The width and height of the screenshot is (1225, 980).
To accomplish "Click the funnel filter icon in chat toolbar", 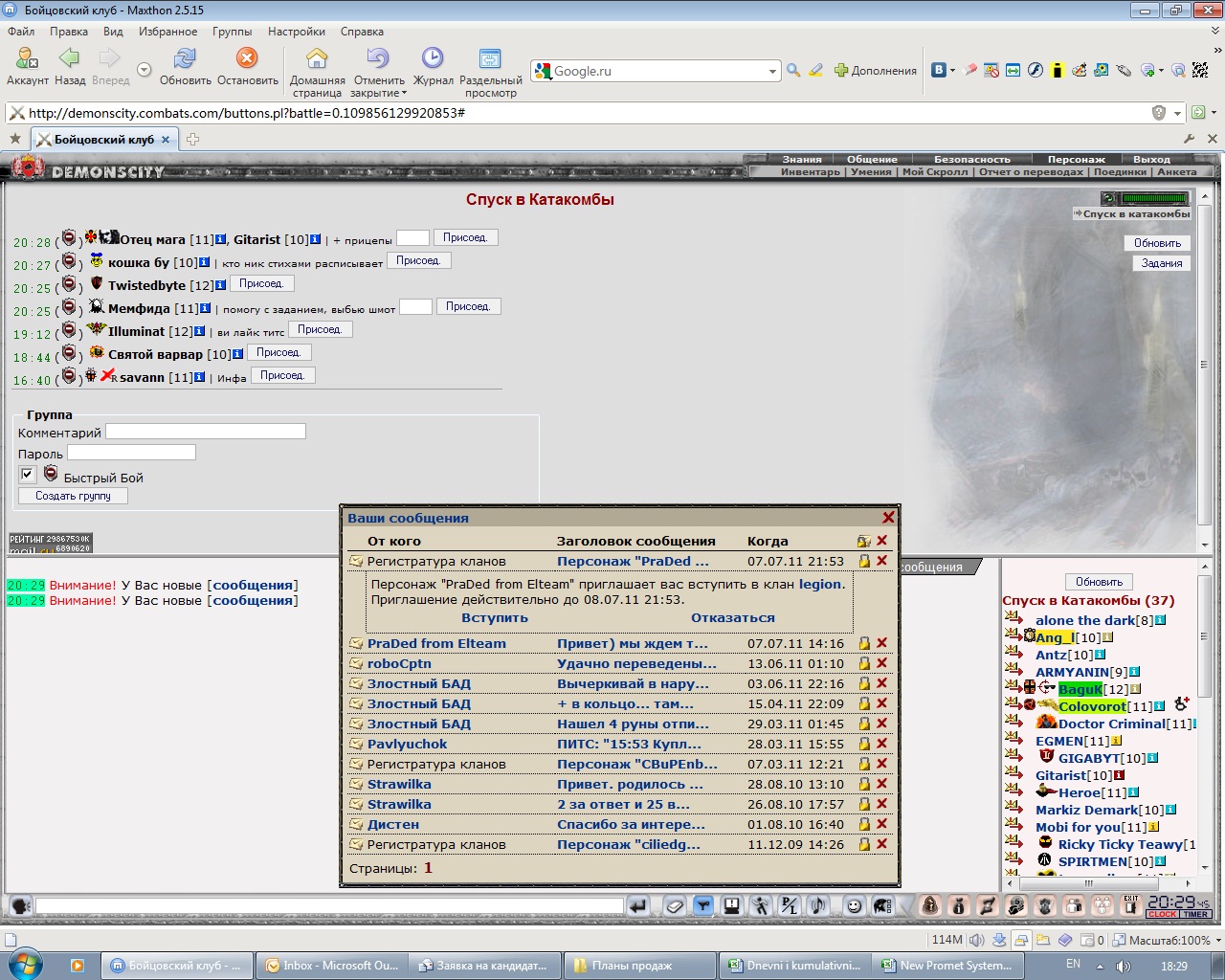I will tap(703, 905).
